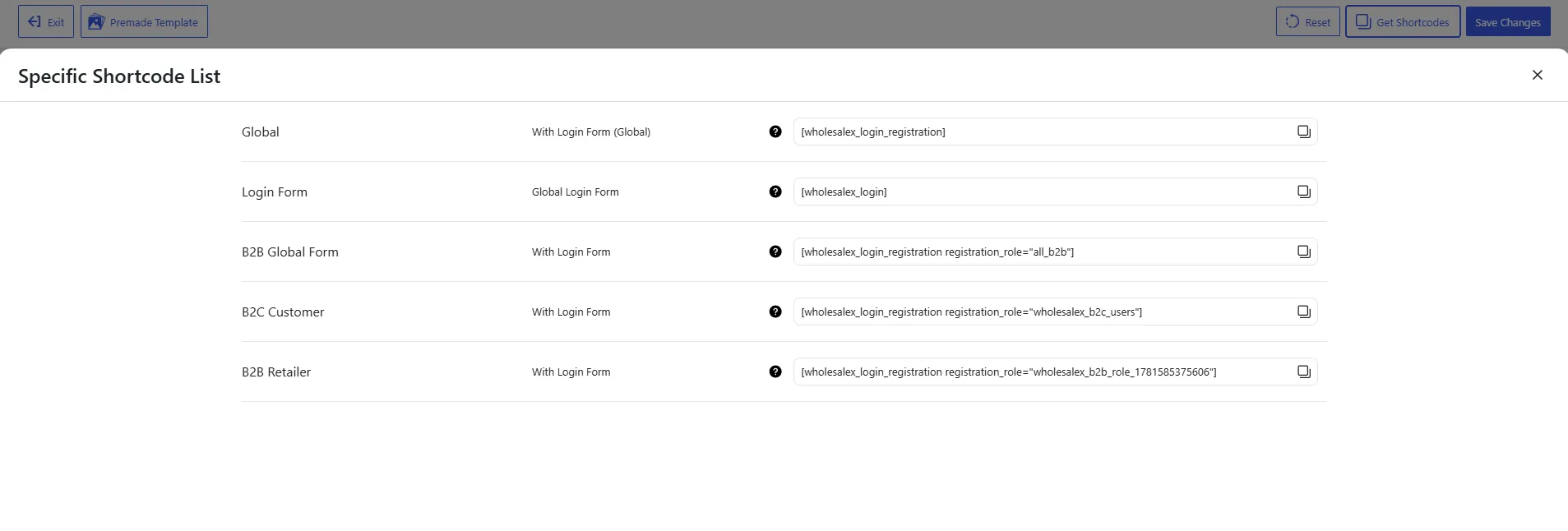Copy the wholesalex_login shortcode
Viewport: 1568px width, 531px height.
(1303, 192)
